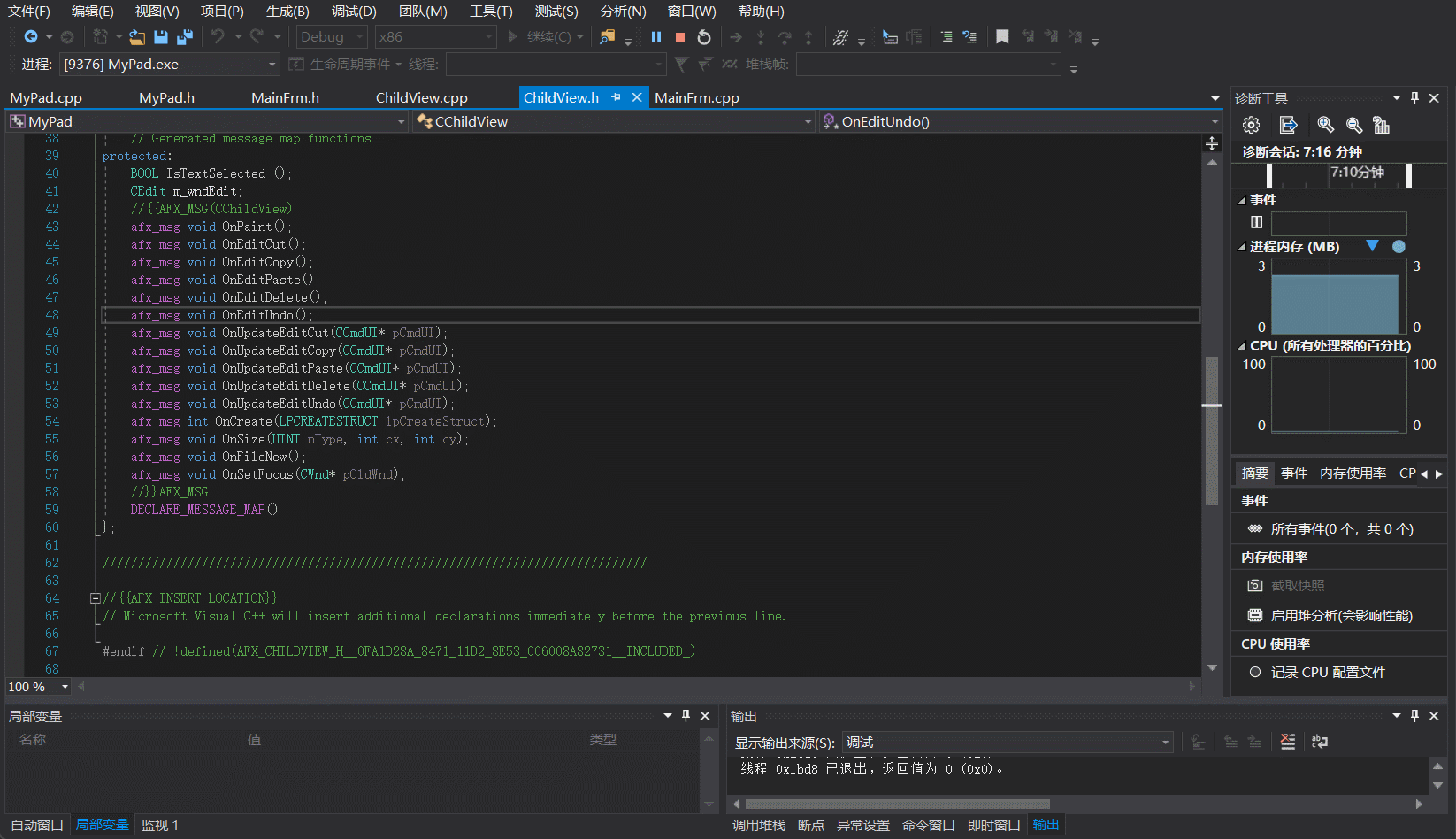The width and height of the screenshot is (1456, 839).
Task: Click the right selection handle on diagnostic timeline
Action: 1408,175
